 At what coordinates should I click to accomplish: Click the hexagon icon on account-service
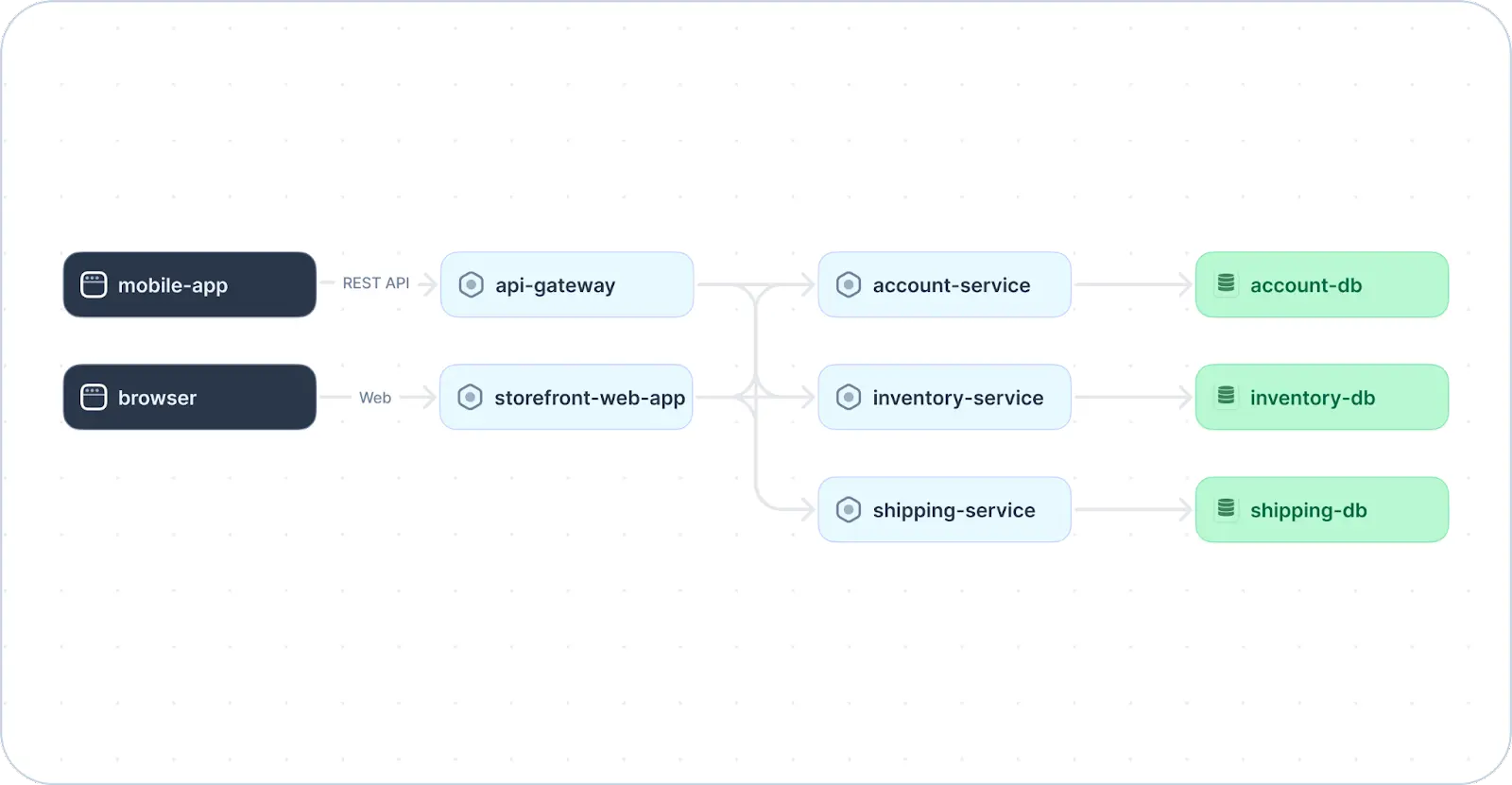pyautogui.click(x=849, y=284)
